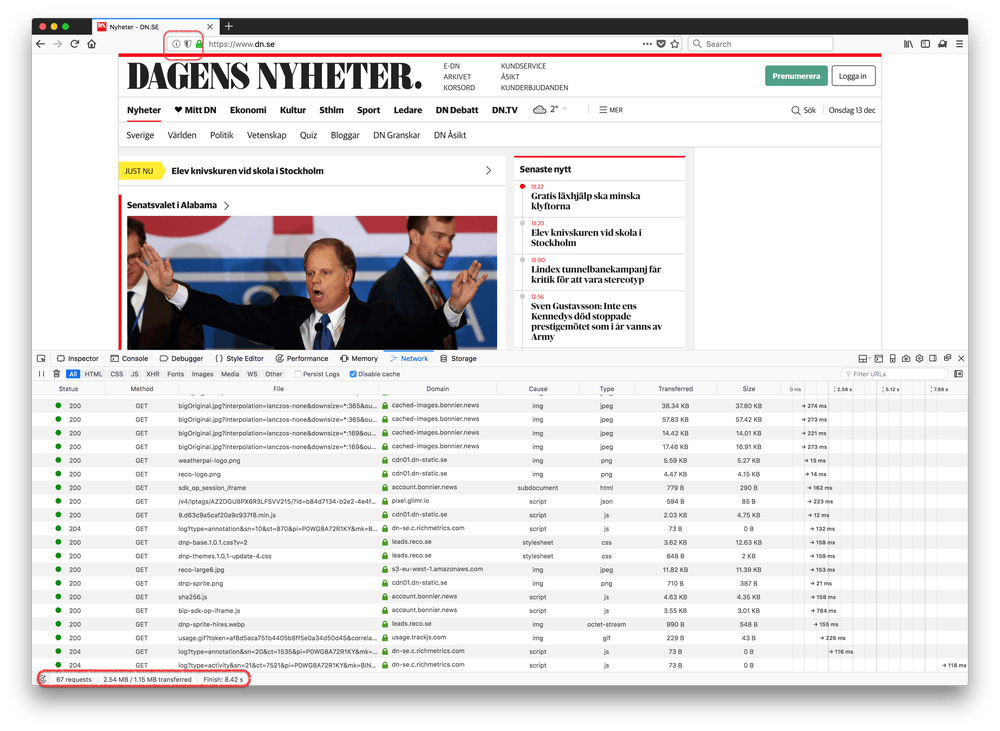Pause network recording in devtools
Screen dimensions: 1000x731
41,374
